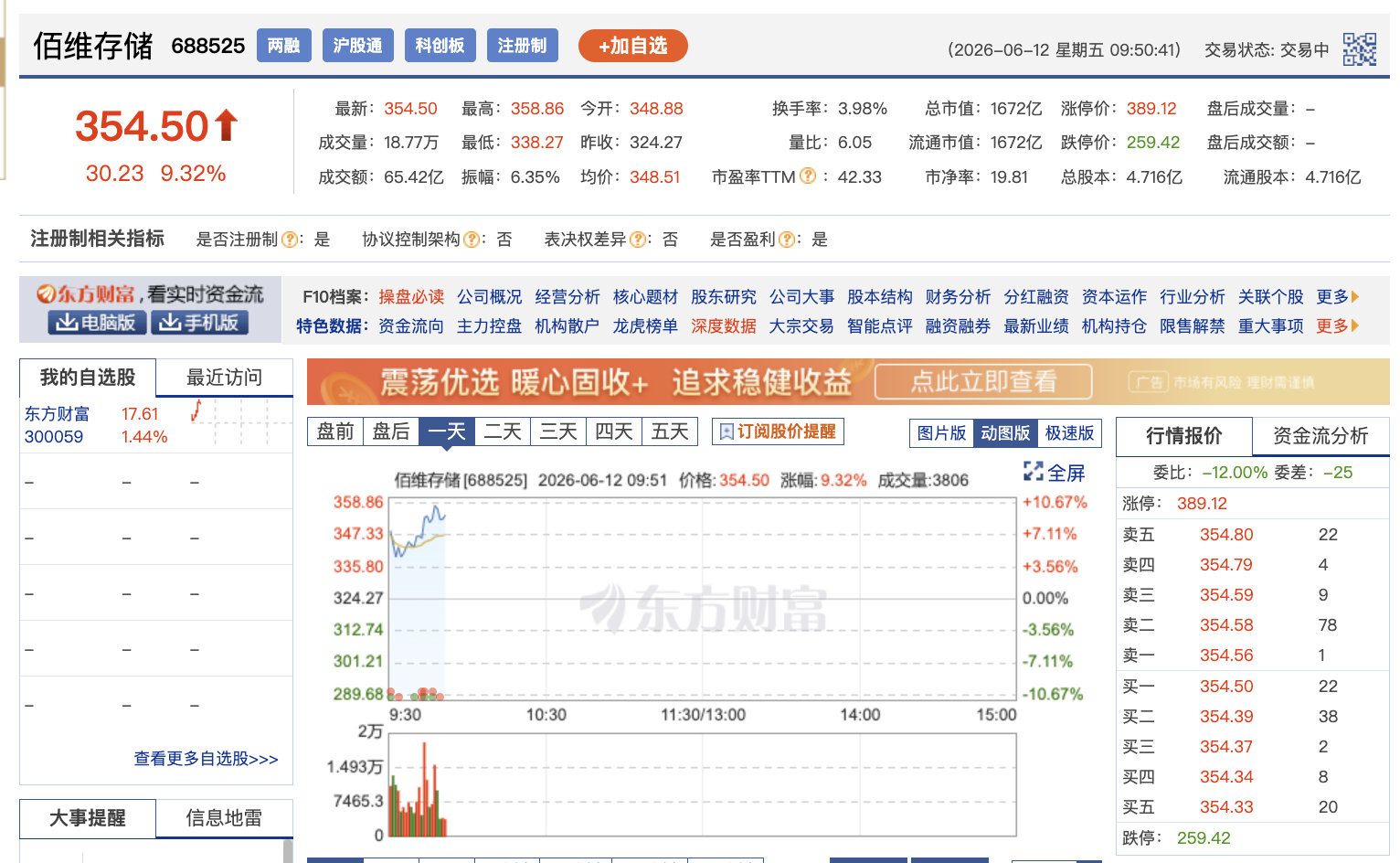Click the 协议控制架构 help icon
1400x863 pixels.
[472, 240]
